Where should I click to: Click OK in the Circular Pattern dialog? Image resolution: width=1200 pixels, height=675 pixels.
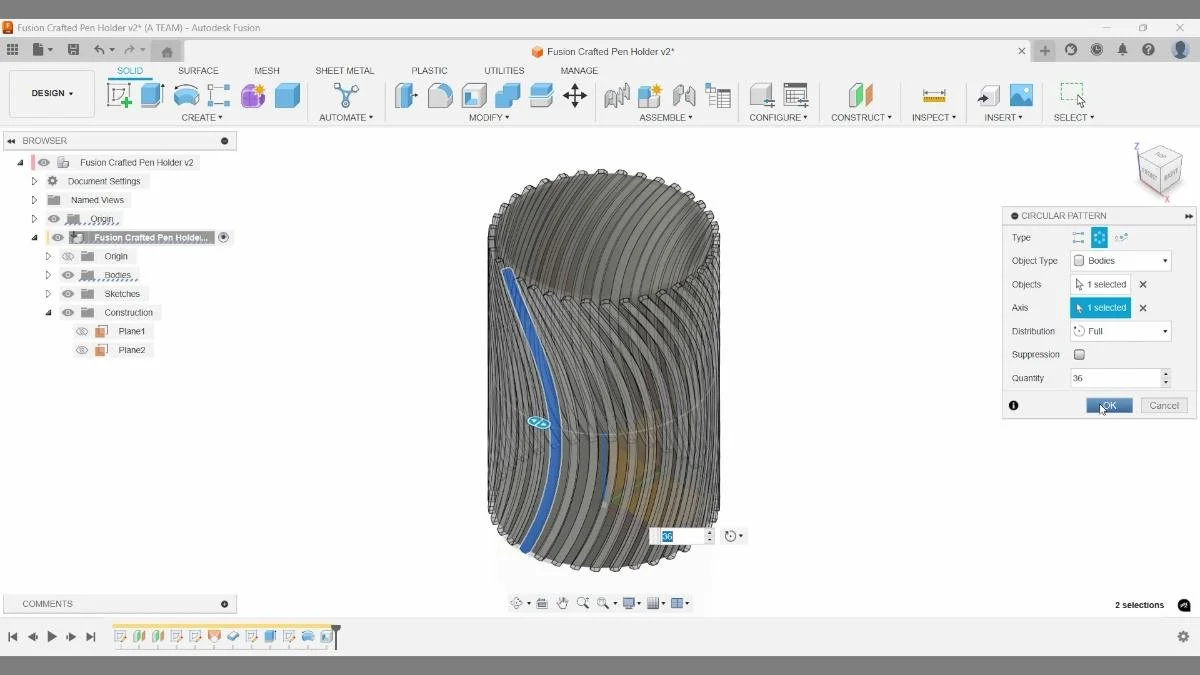tap(1108, 405)
